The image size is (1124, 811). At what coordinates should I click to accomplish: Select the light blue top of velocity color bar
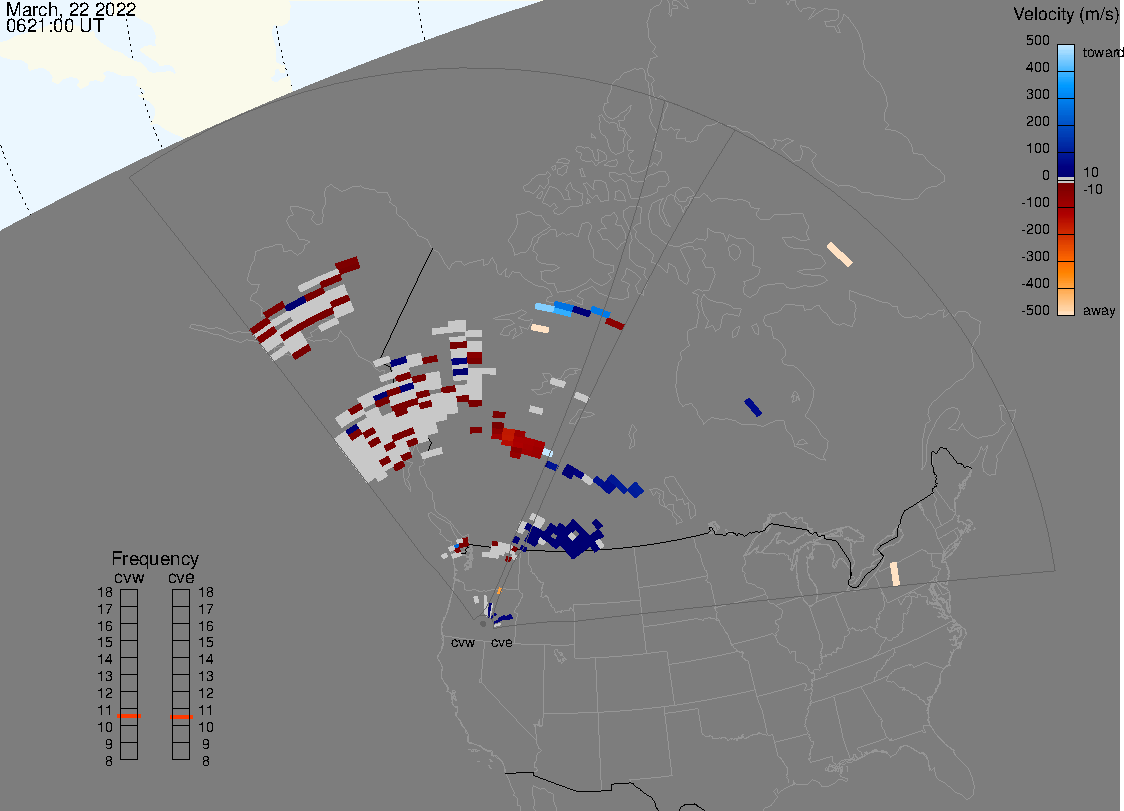click(1066, 54)
